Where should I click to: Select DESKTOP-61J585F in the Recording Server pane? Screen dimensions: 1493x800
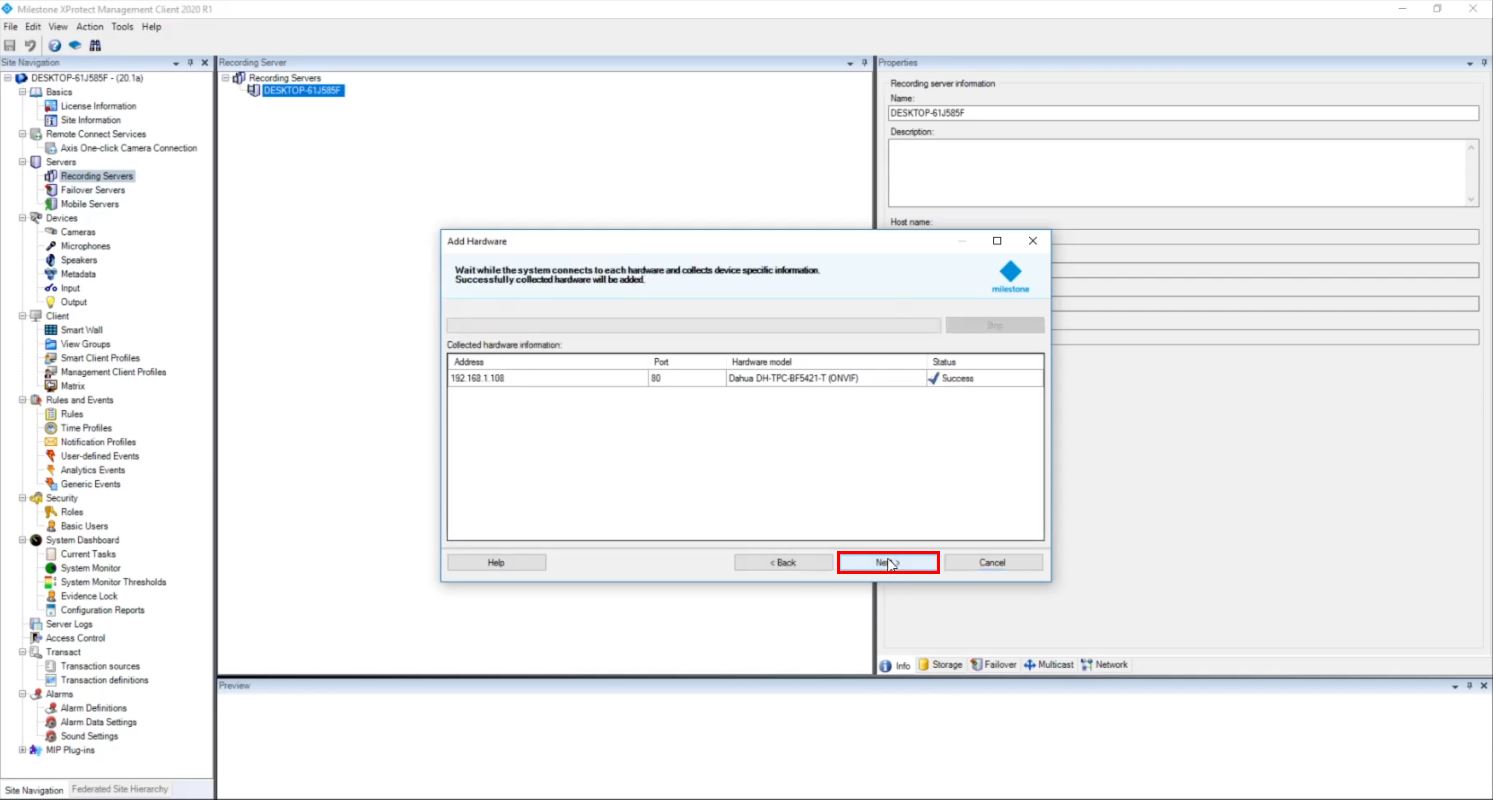(x=303, y=91)
